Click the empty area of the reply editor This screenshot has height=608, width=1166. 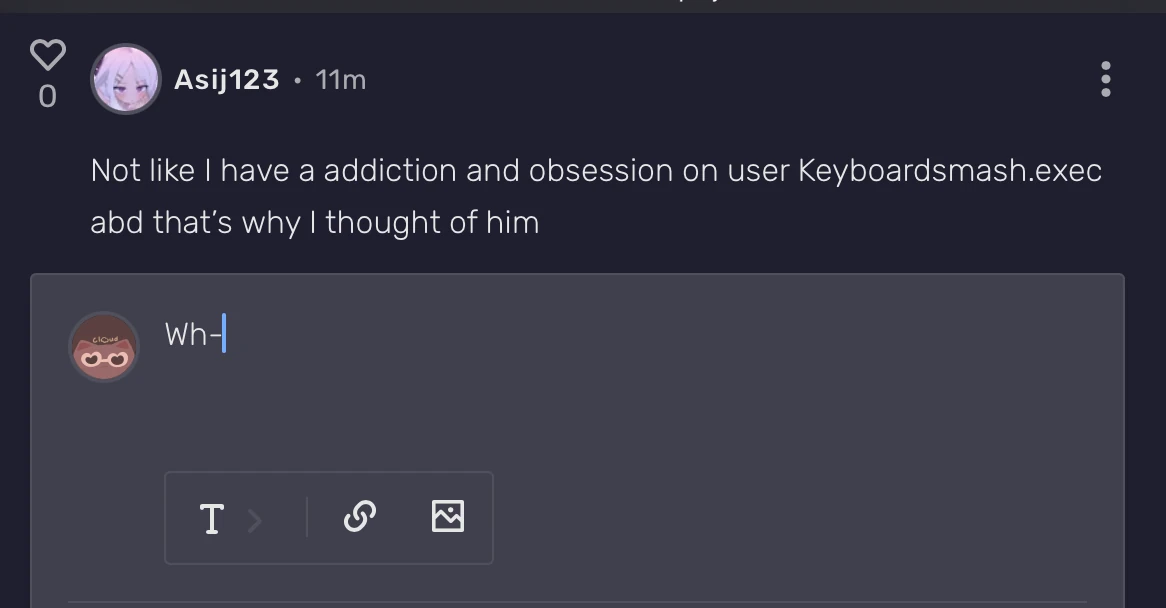coord(640,410)
